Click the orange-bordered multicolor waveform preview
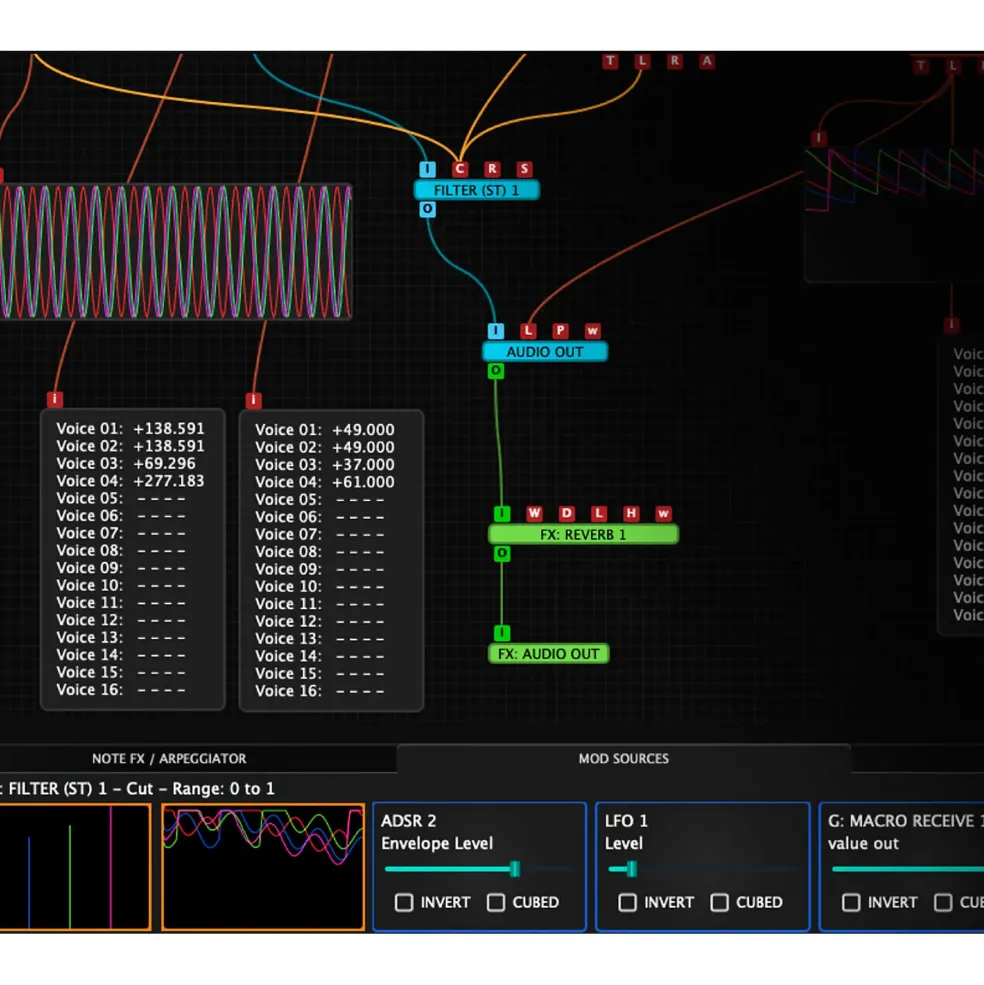Image resolution: width=984 pixels, height=985 pixels. (x=263, y=867)
